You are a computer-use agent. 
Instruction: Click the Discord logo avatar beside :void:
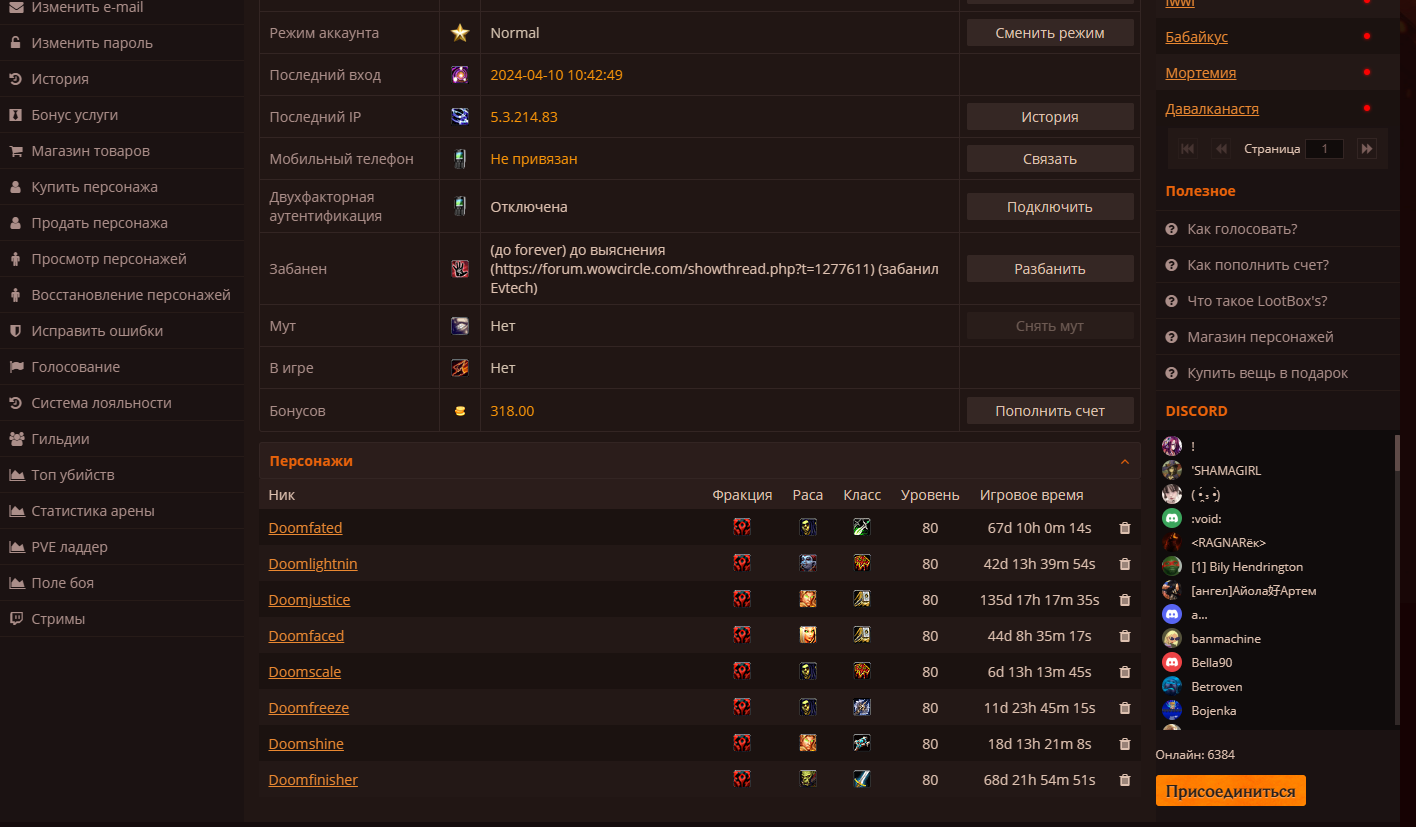[1172, 518]
